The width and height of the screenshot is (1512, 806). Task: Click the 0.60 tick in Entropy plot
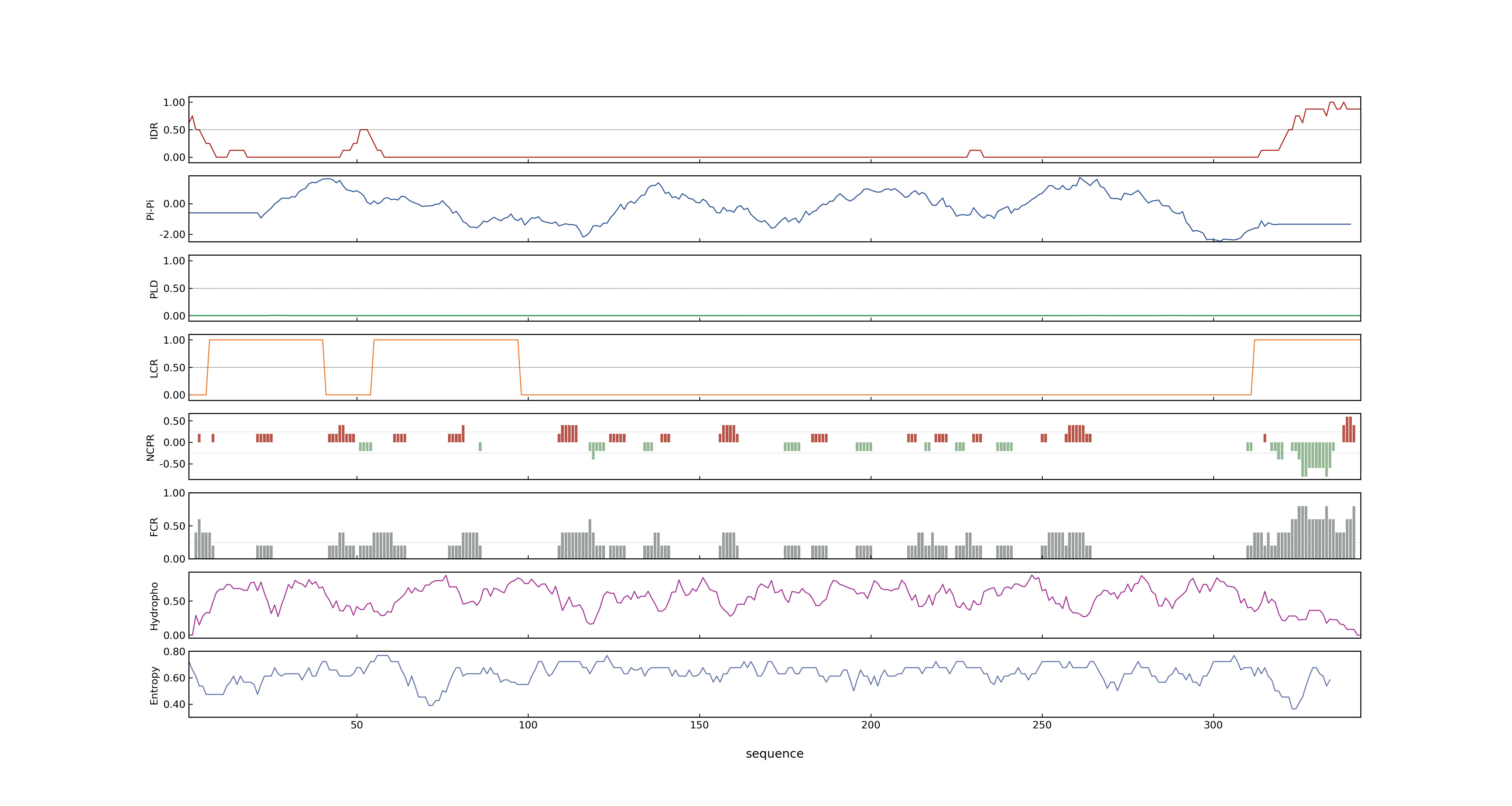coord(174,678)
